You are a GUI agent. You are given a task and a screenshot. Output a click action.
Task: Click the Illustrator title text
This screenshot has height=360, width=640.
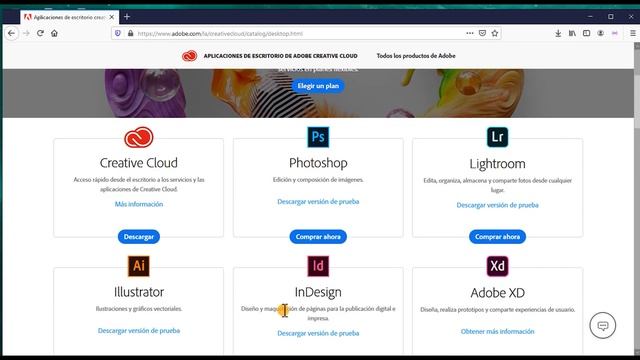click(x=139, y=292)
